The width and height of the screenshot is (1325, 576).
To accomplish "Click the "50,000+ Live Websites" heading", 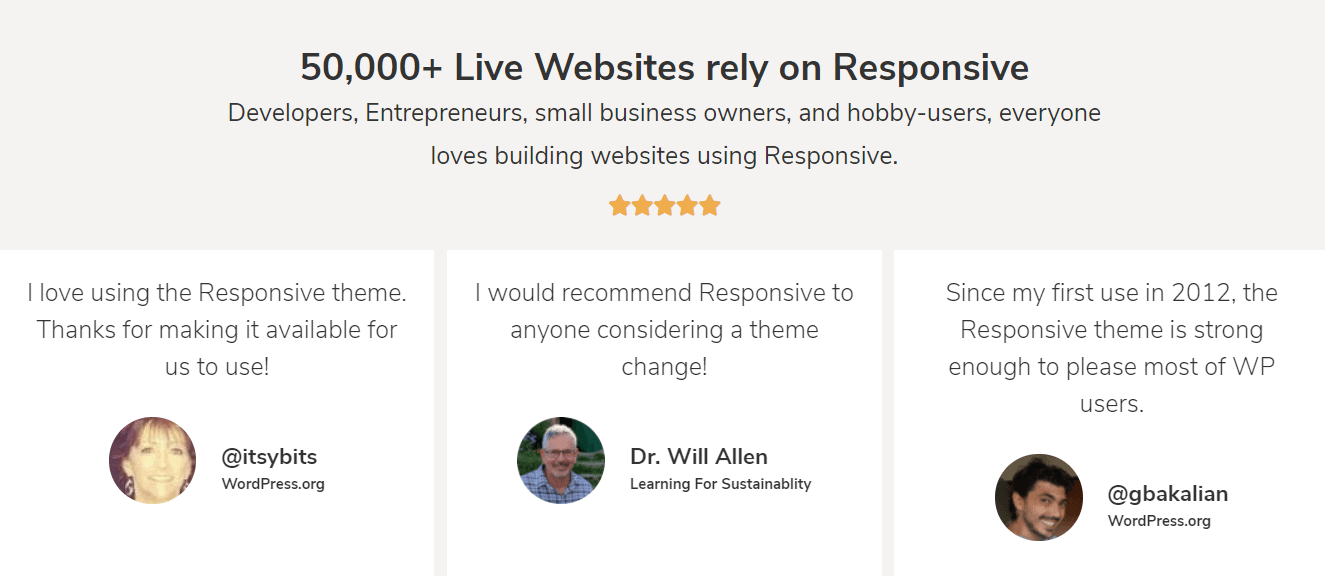I will [x=664, y=68].
